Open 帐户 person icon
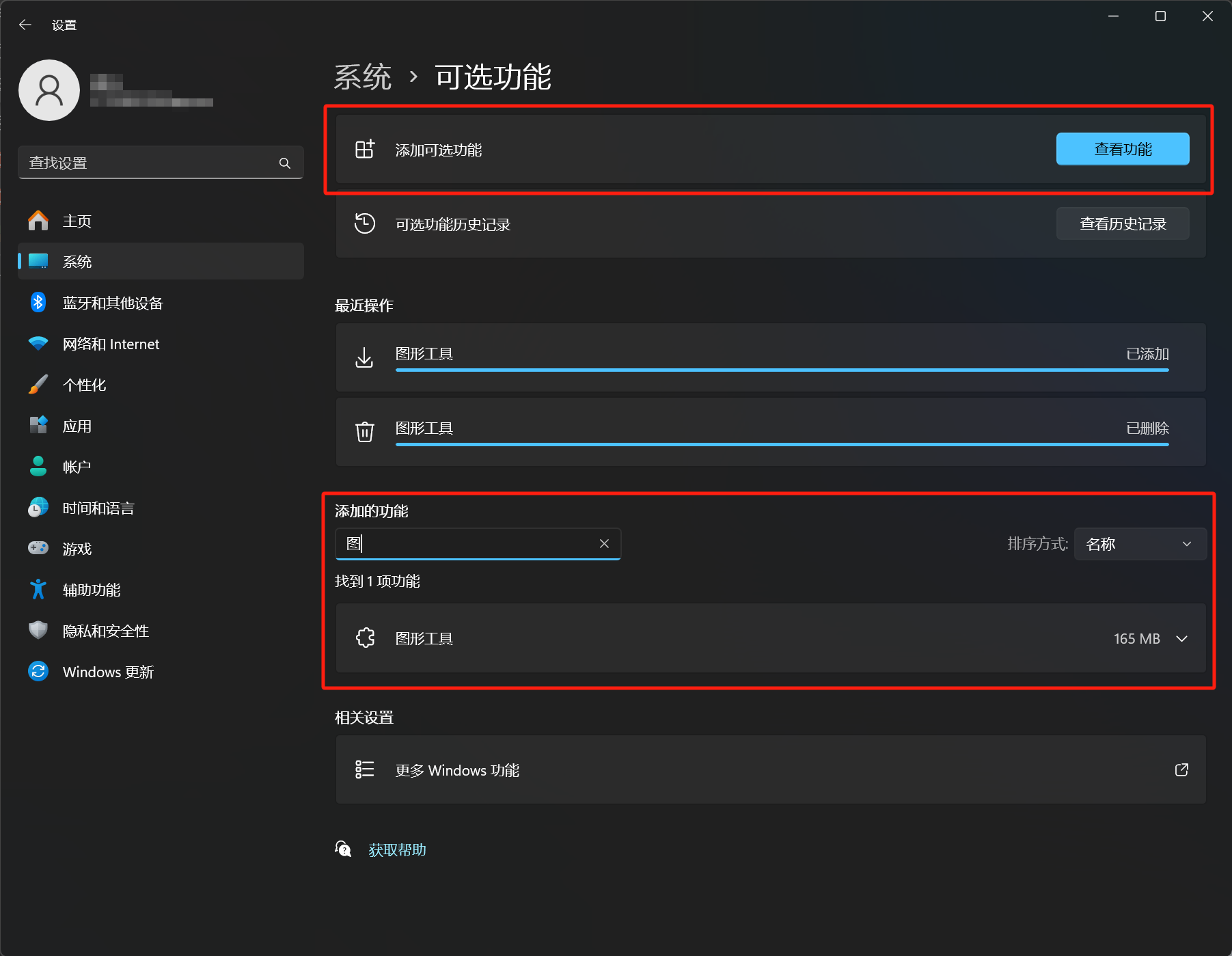 [38, 466]
